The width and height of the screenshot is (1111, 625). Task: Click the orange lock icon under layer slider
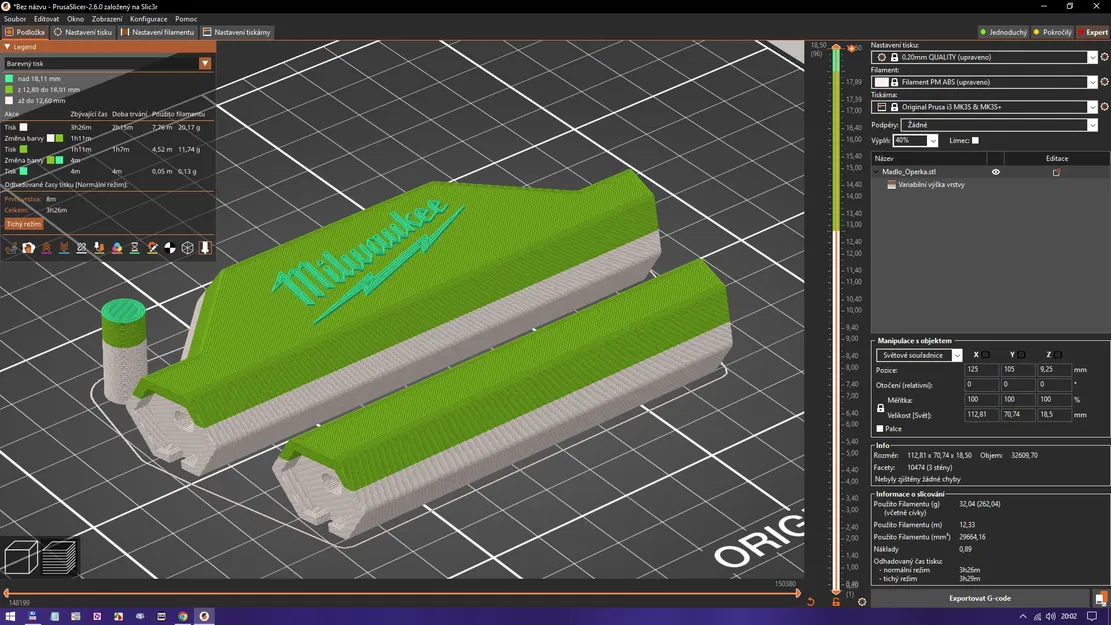tap(836, 602)
